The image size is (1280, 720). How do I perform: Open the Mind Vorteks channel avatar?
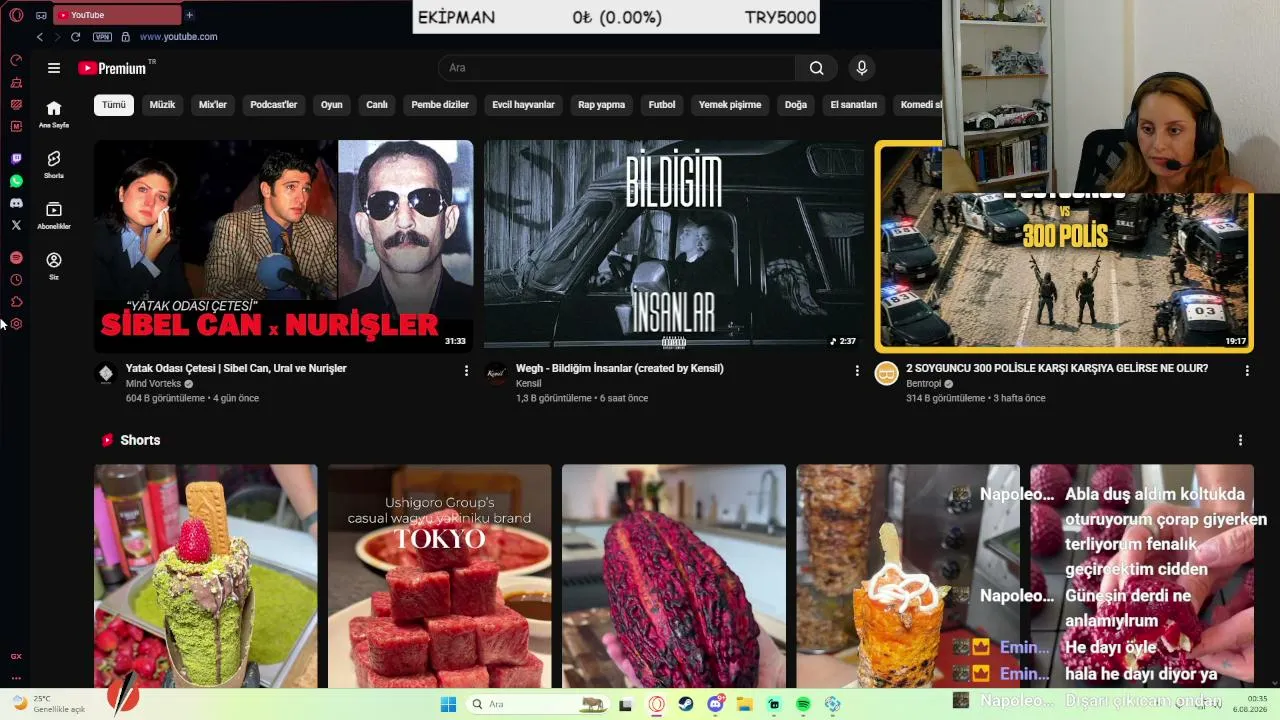click(x=106, y=374)
